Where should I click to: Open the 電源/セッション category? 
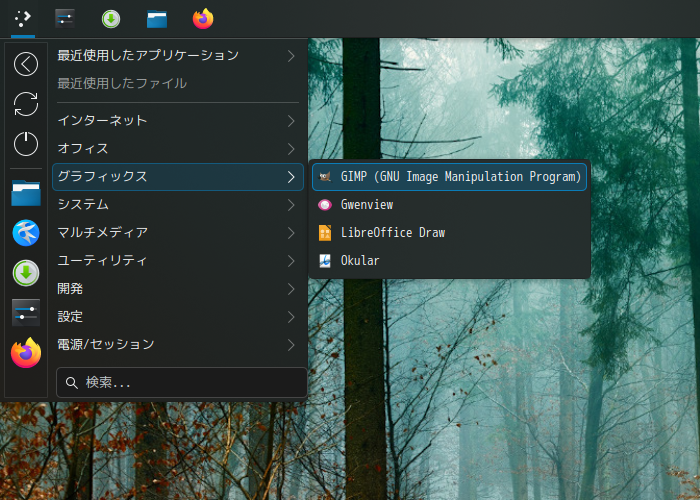tap(178, 345)
